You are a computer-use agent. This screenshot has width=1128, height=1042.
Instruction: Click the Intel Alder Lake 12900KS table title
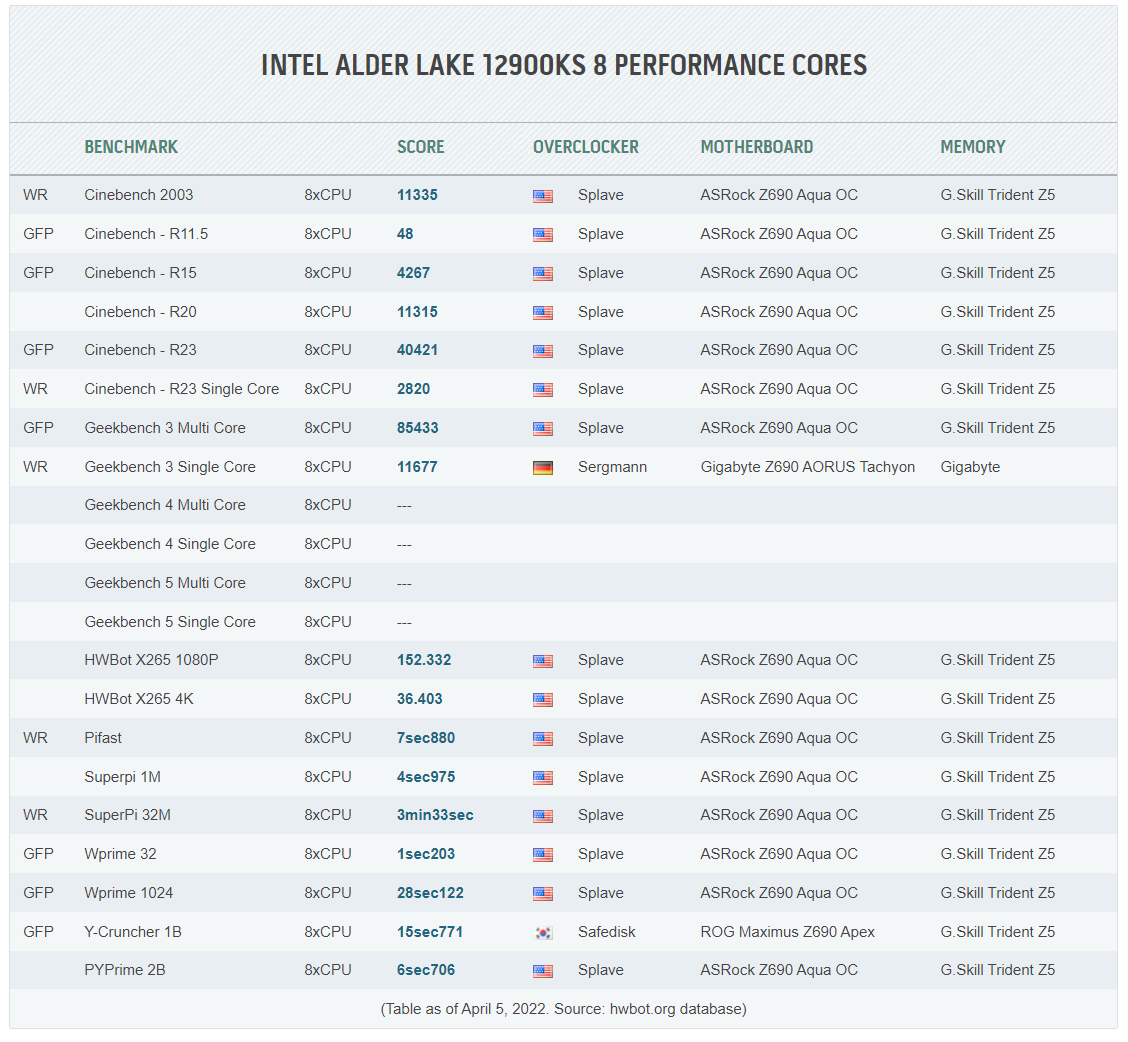[564, 65]
